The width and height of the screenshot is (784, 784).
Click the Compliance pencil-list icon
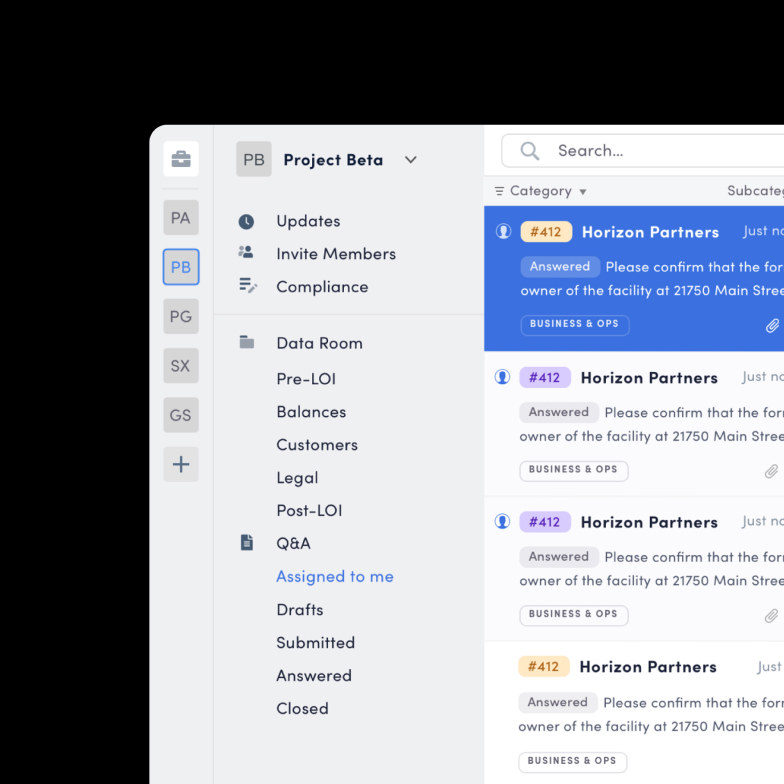click(248, 286)
